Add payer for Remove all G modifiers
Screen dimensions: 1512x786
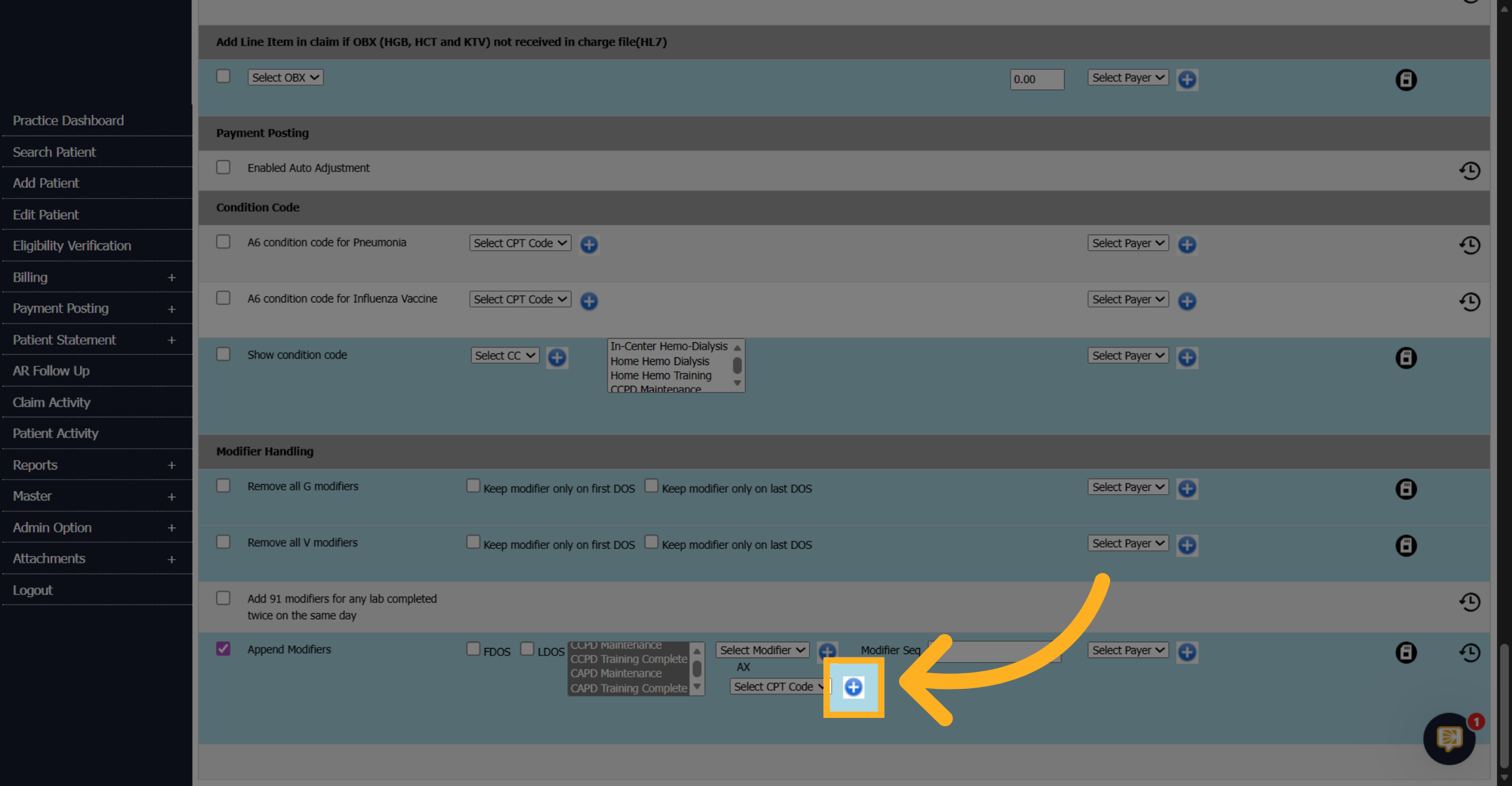1187,488
